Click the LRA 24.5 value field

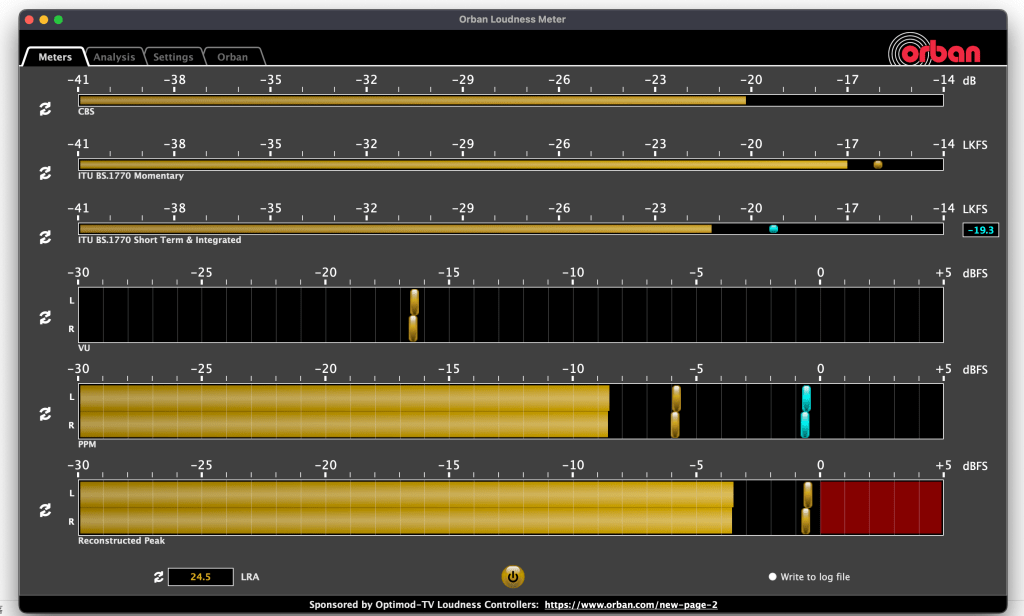point(200,577)
